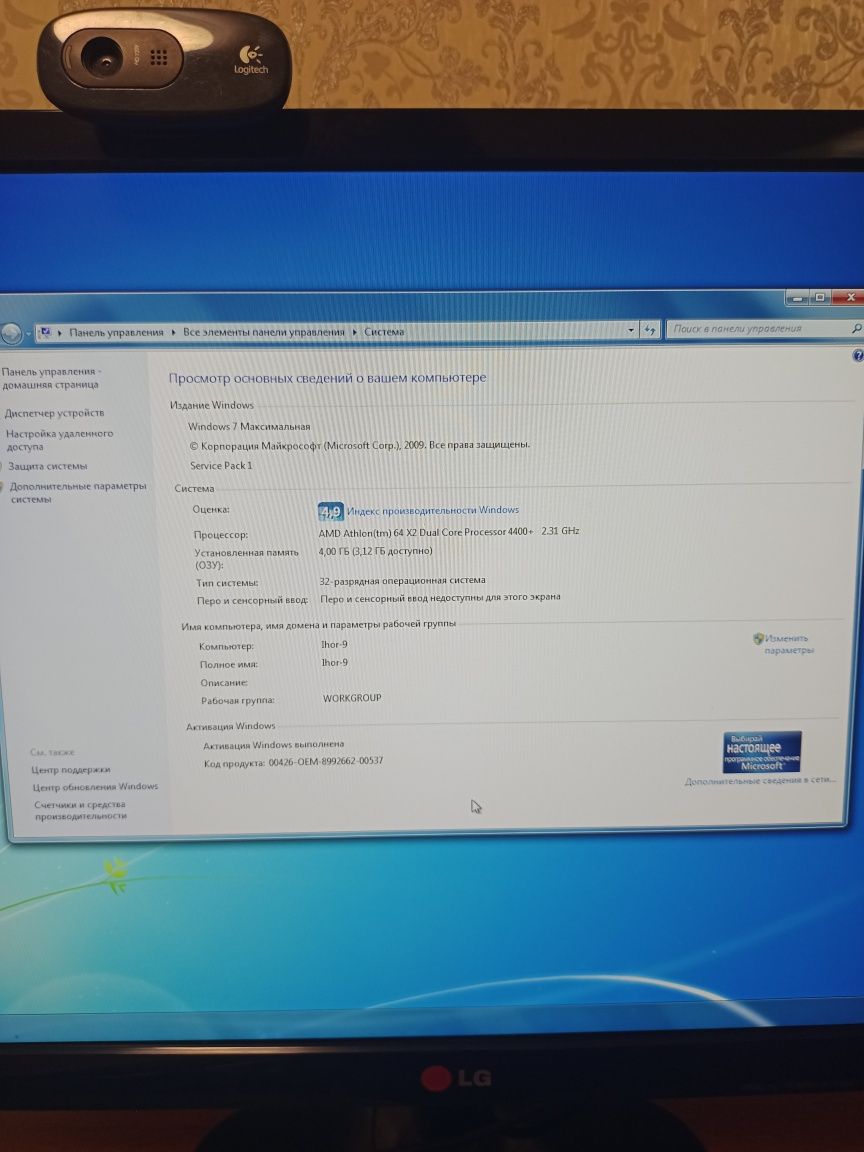Screen dimensions: 864x1152
Task: Expand the arrow before Панель управления breadcrumb
Action: pos(60,333)
